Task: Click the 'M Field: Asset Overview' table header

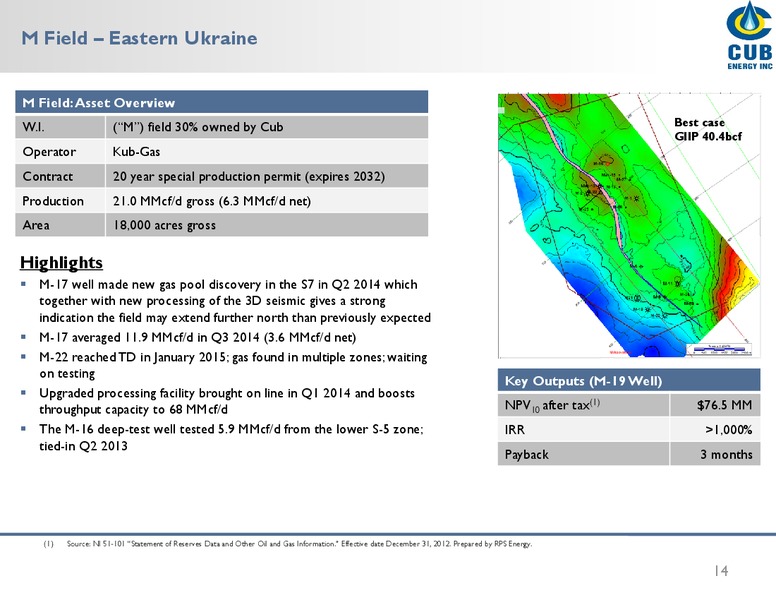Action: point(222,102)
